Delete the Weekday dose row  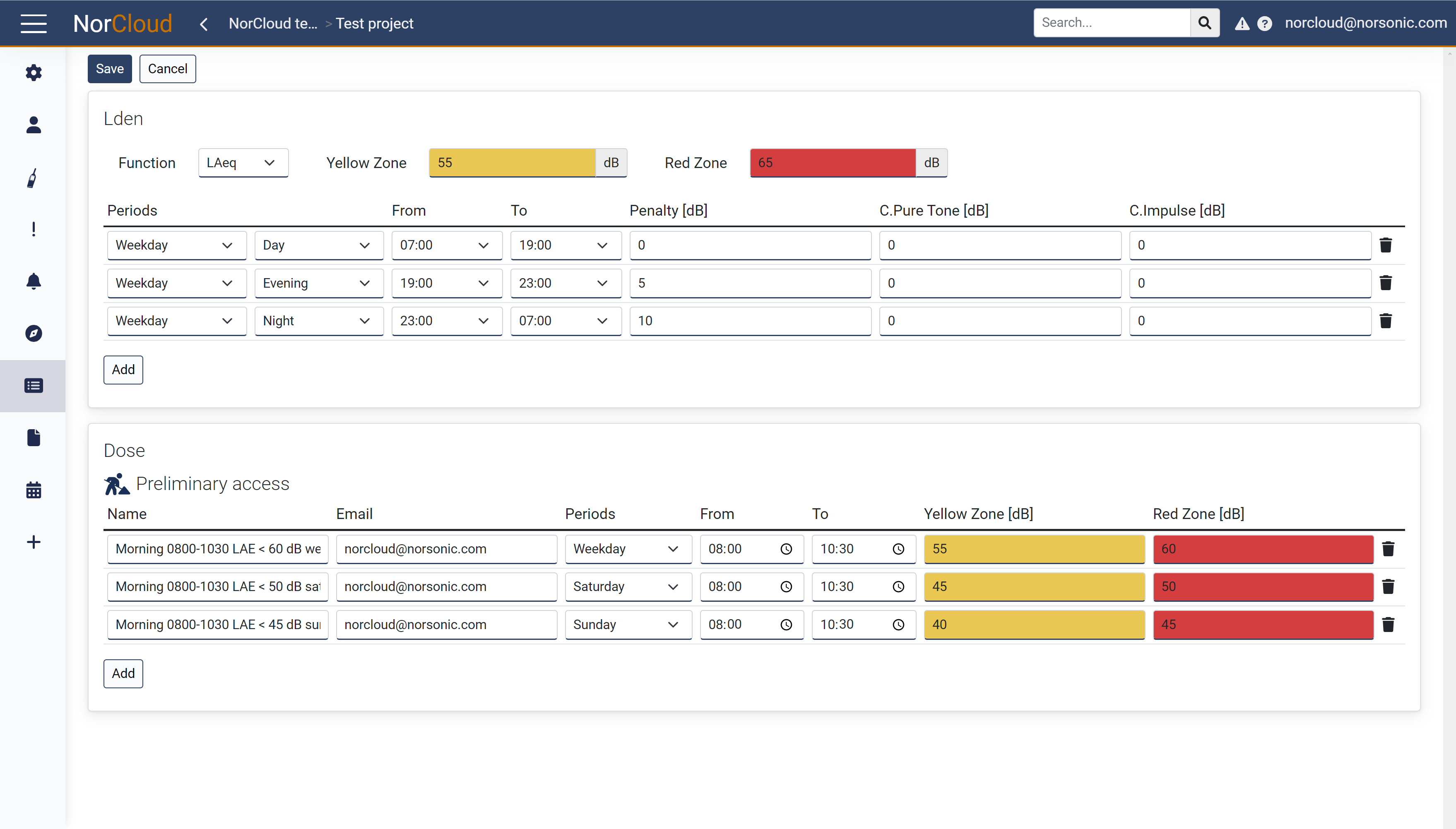(1388, 549)
